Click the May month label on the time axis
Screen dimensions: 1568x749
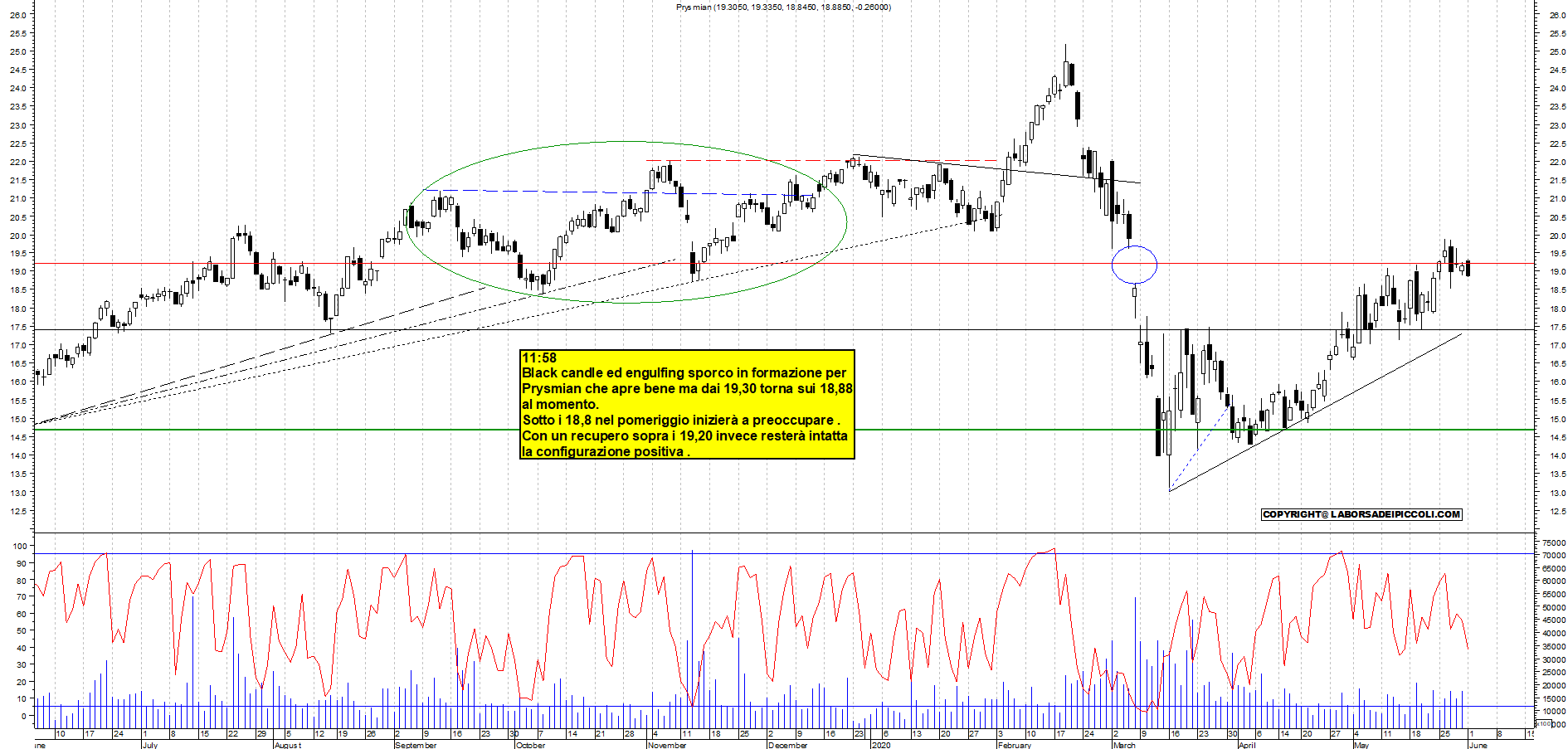click(x=1361, y=745)
